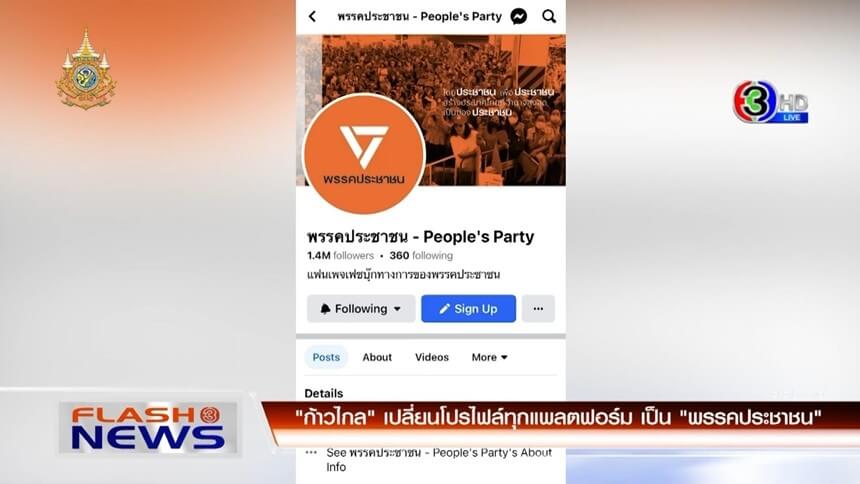Image resolution: width=860 pixels, height=484 pixels.
Task: Tap the back arrow in the header
Action: tap(312, 16)
